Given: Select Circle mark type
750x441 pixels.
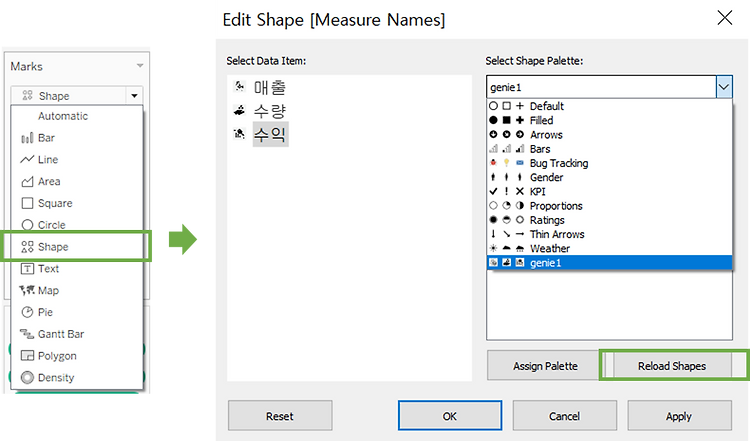Looking at the screenshot, I should (77, 225).
